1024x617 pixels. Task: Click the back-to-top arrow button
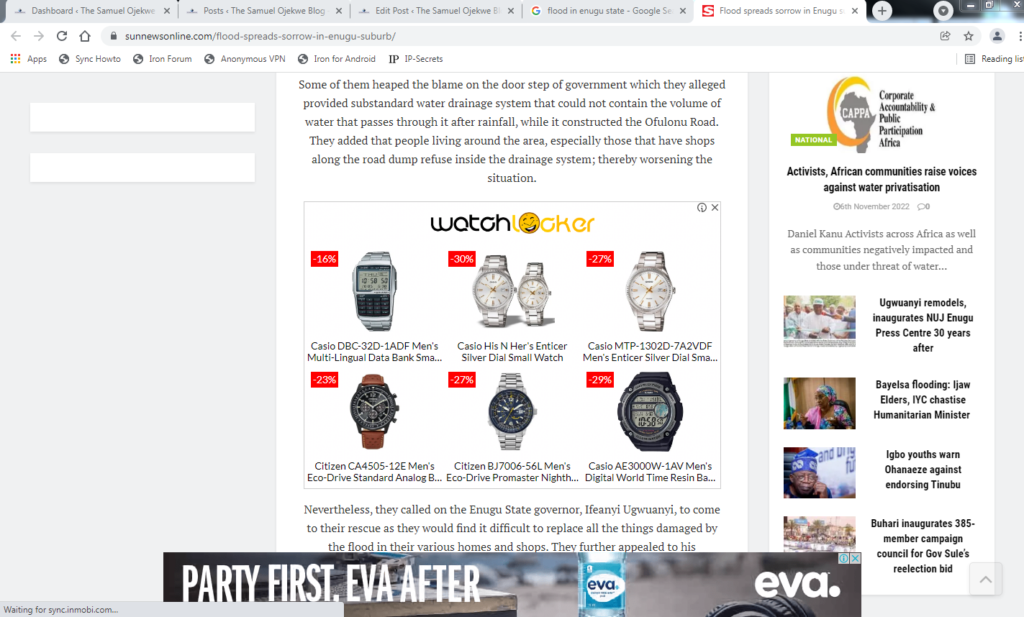click(x=985, y=578)
